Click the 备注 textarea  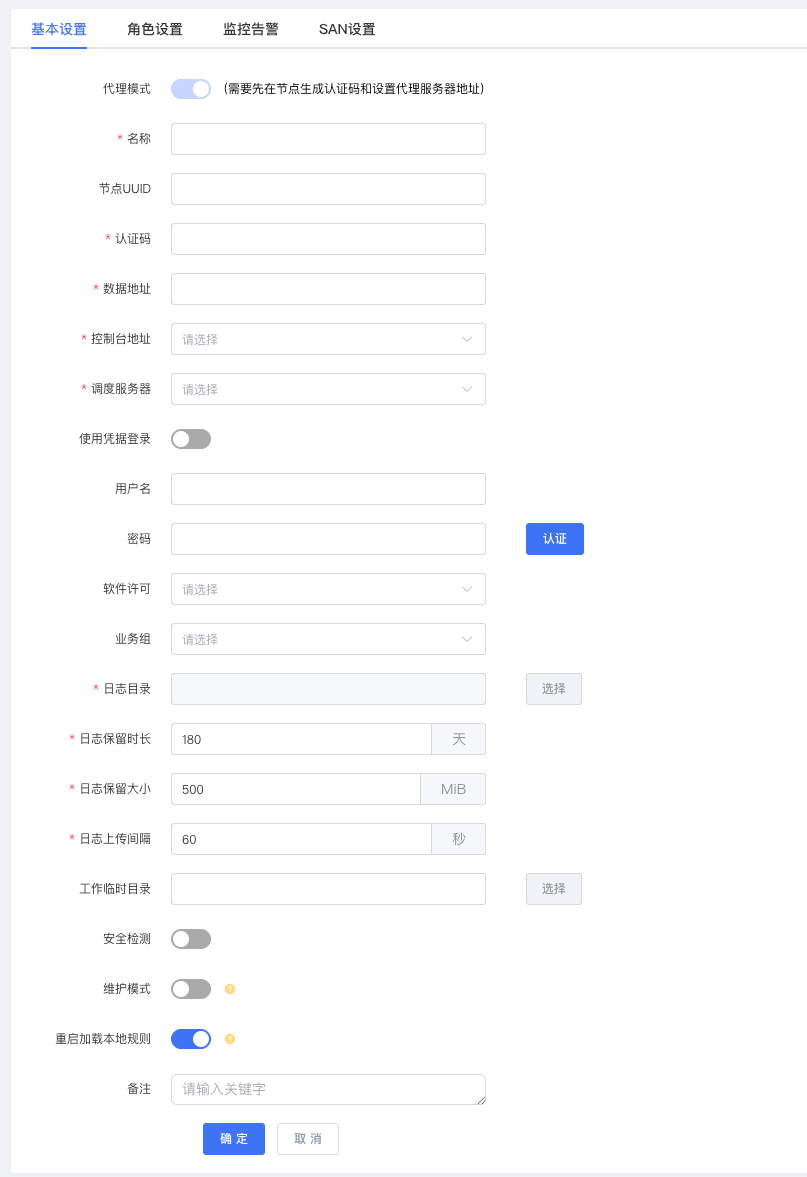pyautogui.click(x=328, y=1089)
